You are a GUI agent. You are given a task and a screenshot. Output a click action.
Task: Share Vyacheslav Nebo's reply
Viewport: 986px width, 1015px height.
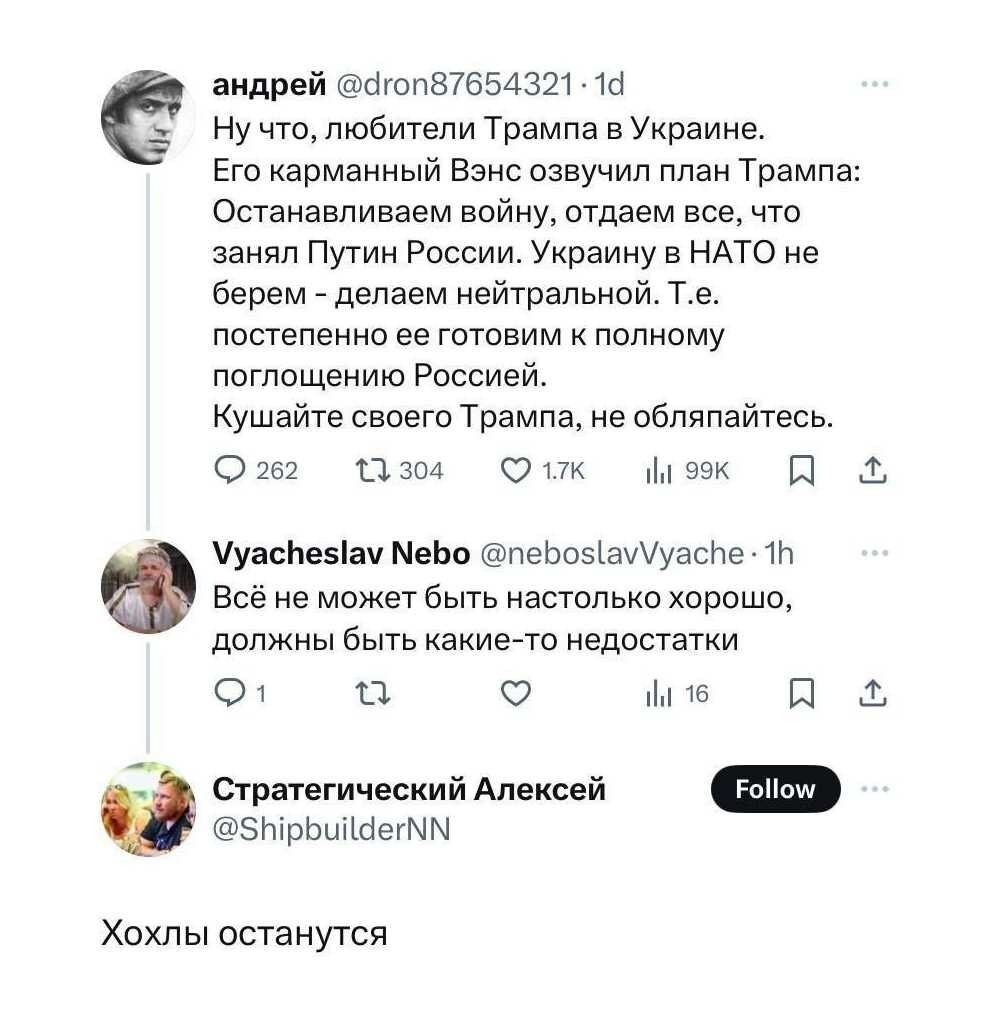(872, 693)
